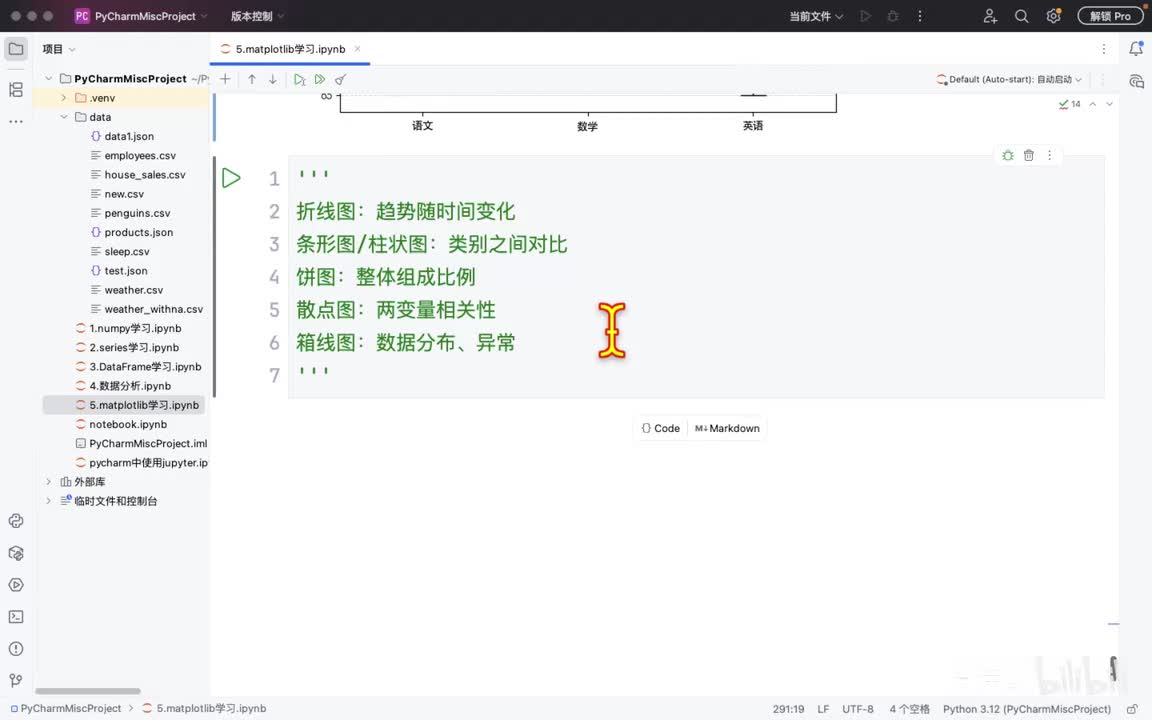Click the Debug button in title bar
This screenshot has width=1152, height=720.
pos(893,16)
